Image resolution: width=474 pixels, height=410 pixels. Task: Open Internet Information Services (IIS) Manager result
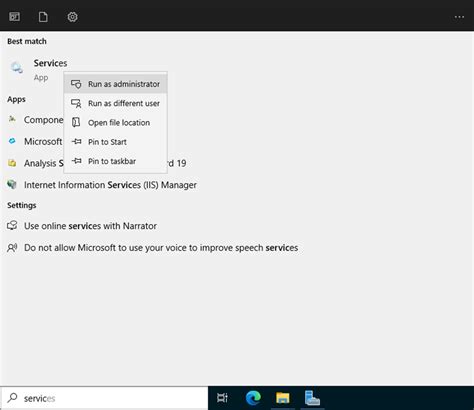(x=102, y=185)
